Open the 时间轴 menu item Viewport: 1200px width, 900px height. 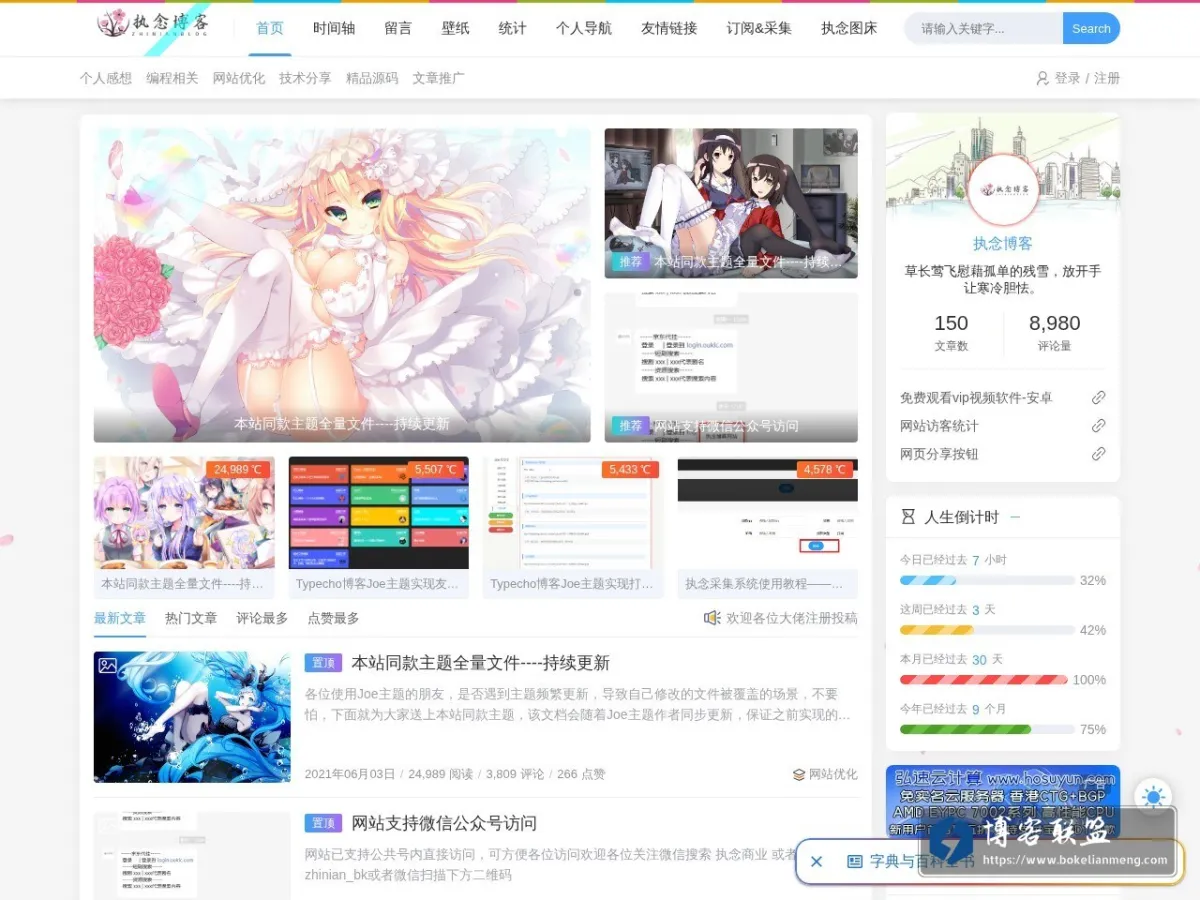pyautogui.click(x=334, y=28)
